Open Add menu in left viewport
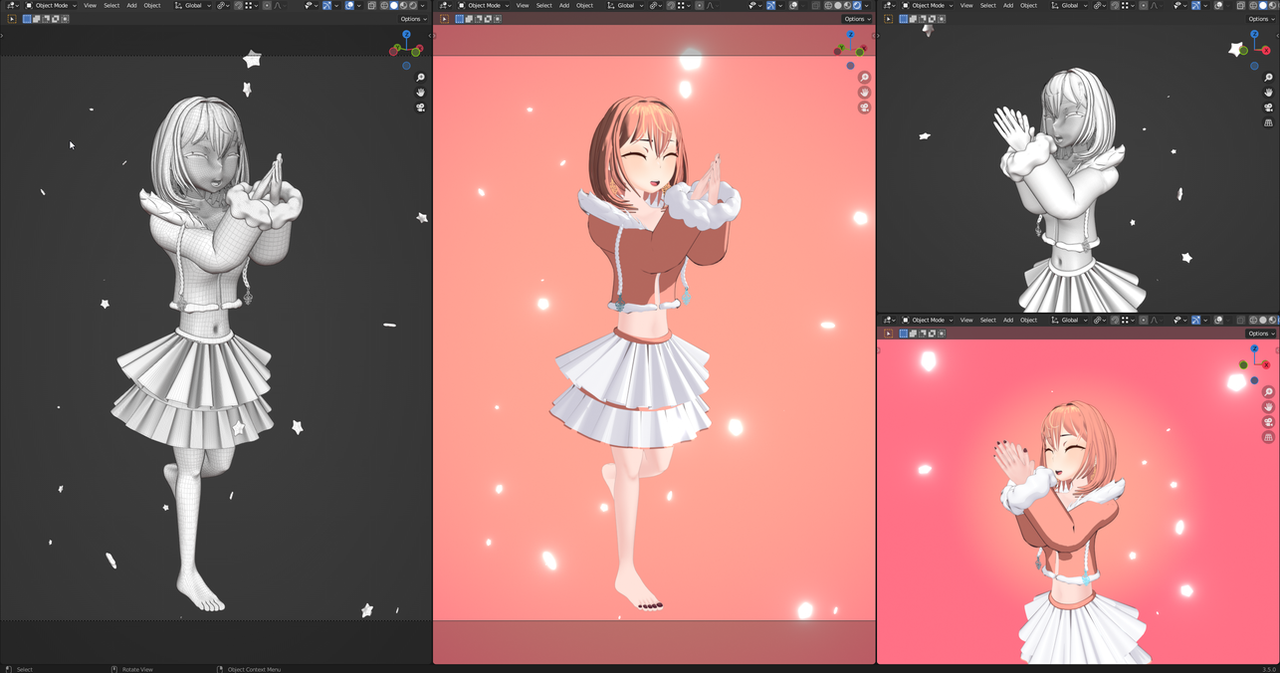 132,5
